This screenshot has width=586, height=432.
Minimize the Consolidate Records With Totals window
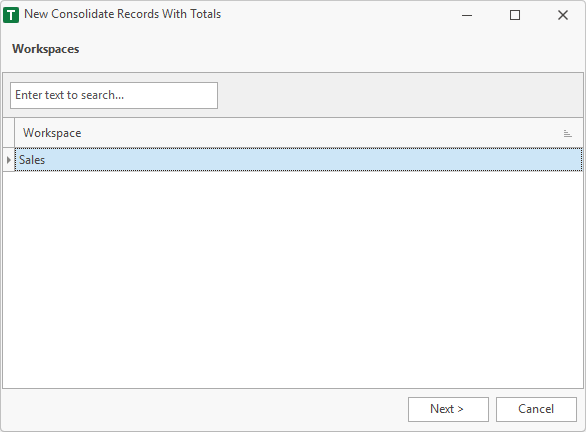point(467,15)
